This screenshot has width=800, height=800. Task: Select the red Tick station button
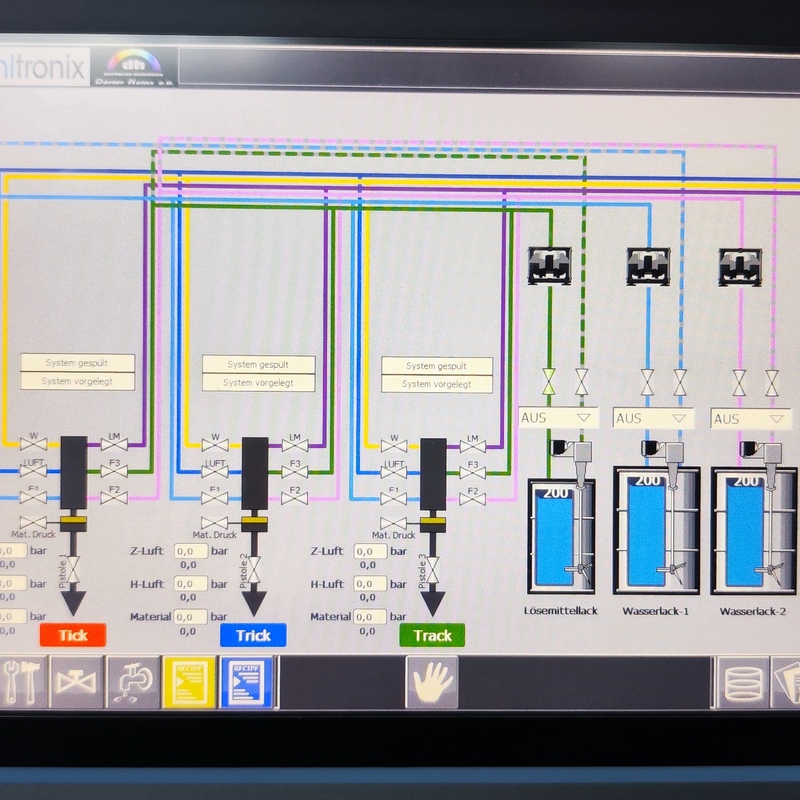[x=73, y=635]
